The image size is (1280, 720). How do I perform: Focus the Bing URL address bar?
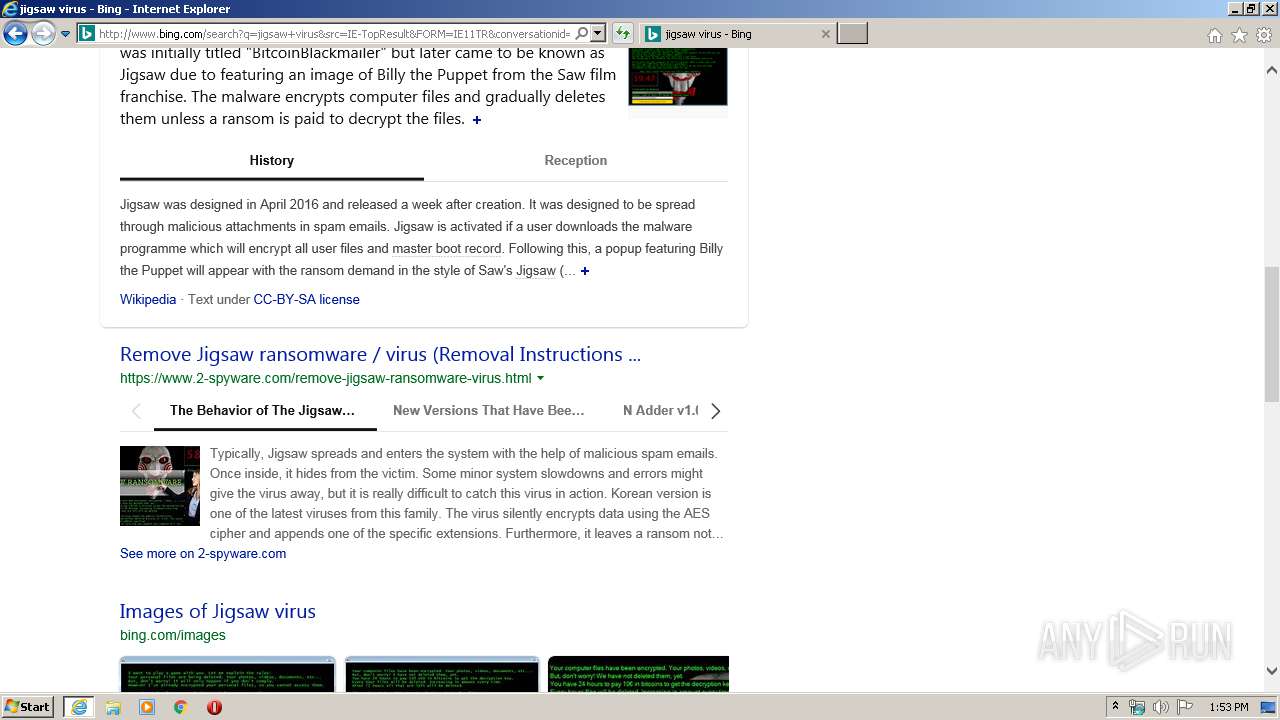pyautogui.click(x=335, y=34)
